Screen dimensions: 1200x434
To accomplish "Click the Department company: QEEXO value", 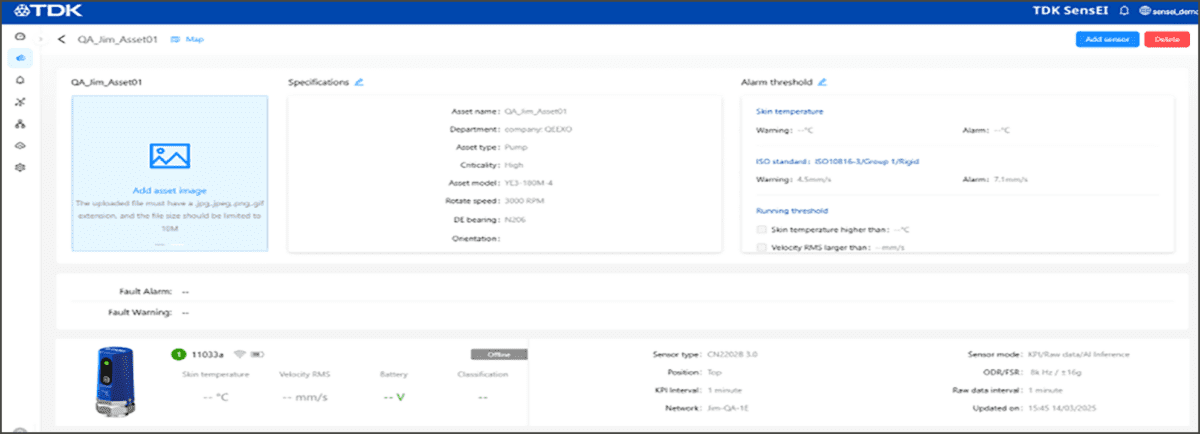I will (539, 129).
